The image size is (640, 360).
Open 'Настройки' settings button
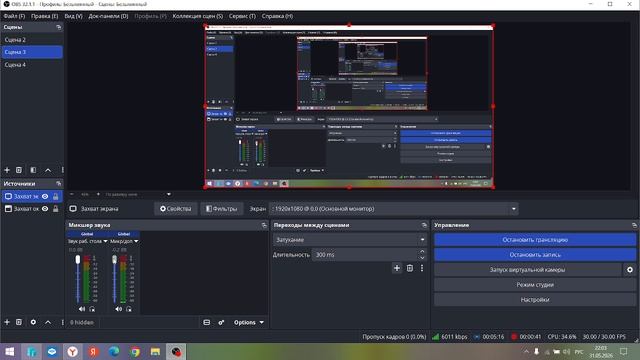pyautogui.click(x=535, y=300)
